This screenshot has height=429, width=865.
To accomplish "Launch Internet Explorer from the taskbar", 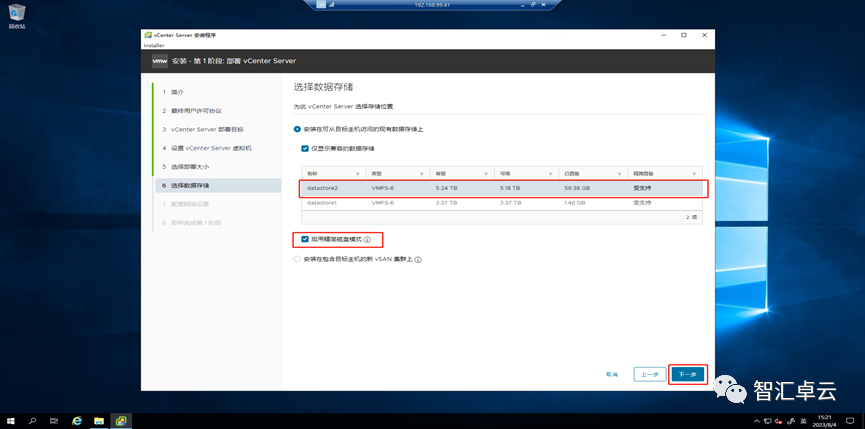I will [77, 421].
